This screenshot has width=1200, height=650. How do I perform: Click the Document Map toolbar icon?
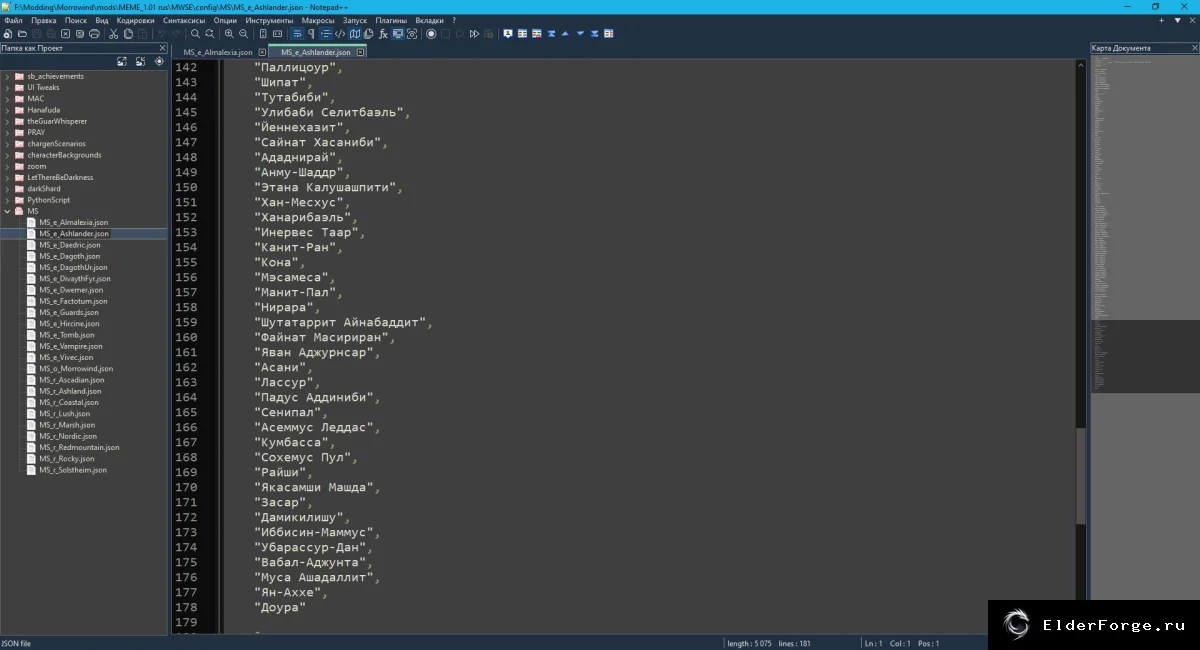point(354,34)
